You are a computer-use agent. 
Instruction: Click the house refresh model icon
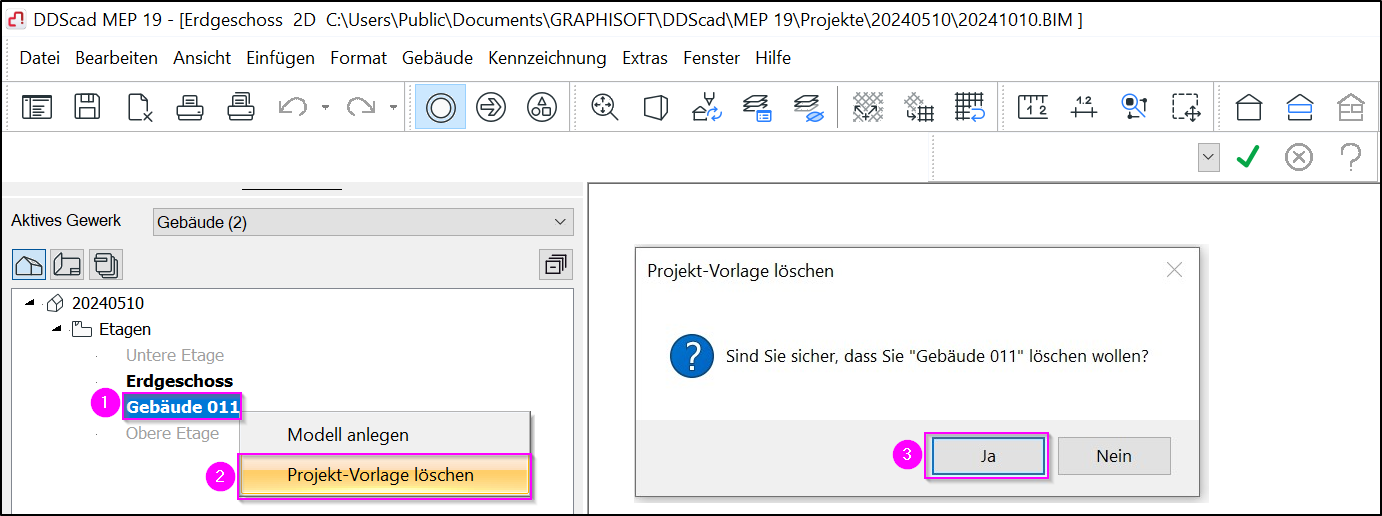706,107
